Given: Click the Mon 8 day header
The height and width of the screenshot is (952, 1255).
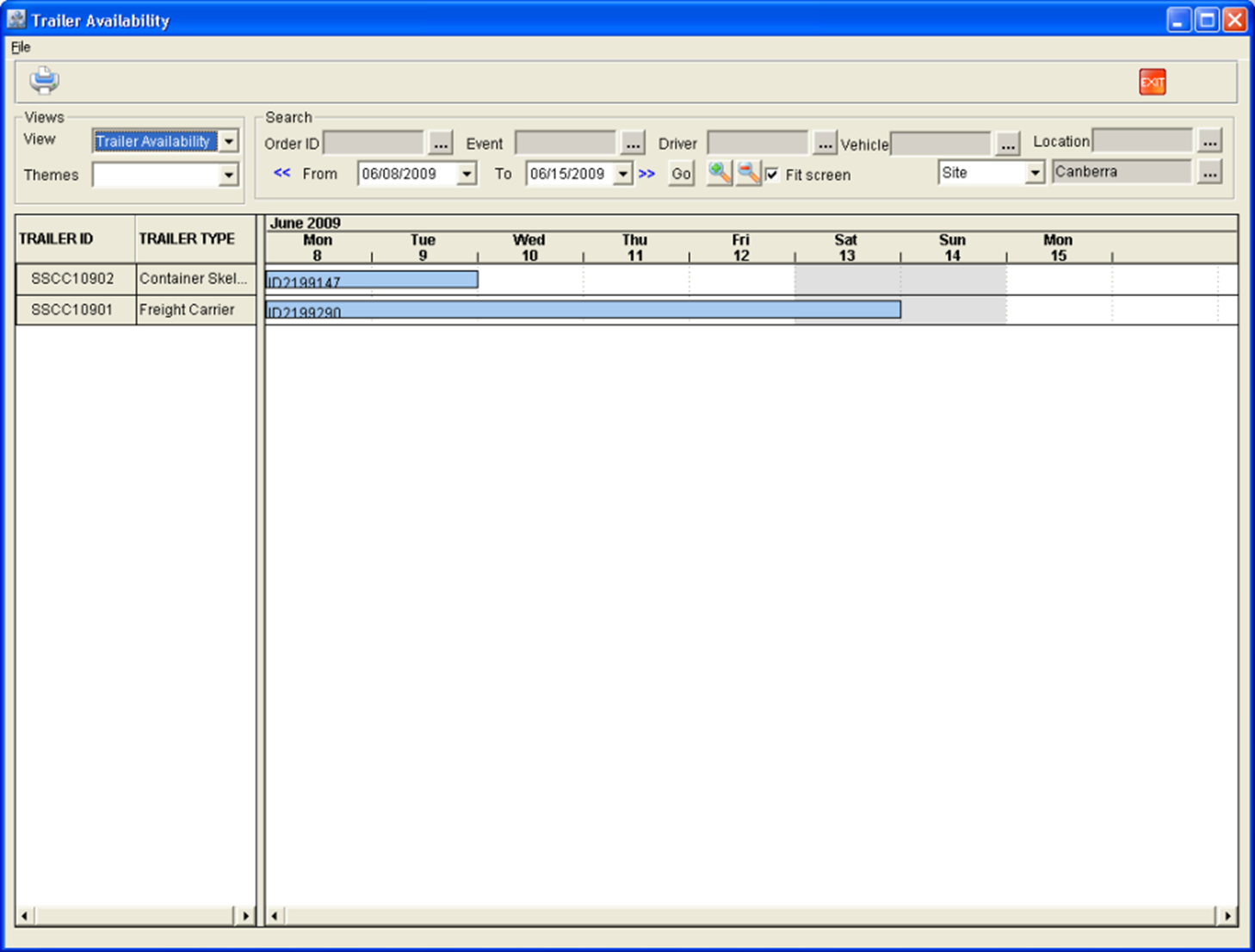Looking at the screenshot, I should [x=318, y=248].
